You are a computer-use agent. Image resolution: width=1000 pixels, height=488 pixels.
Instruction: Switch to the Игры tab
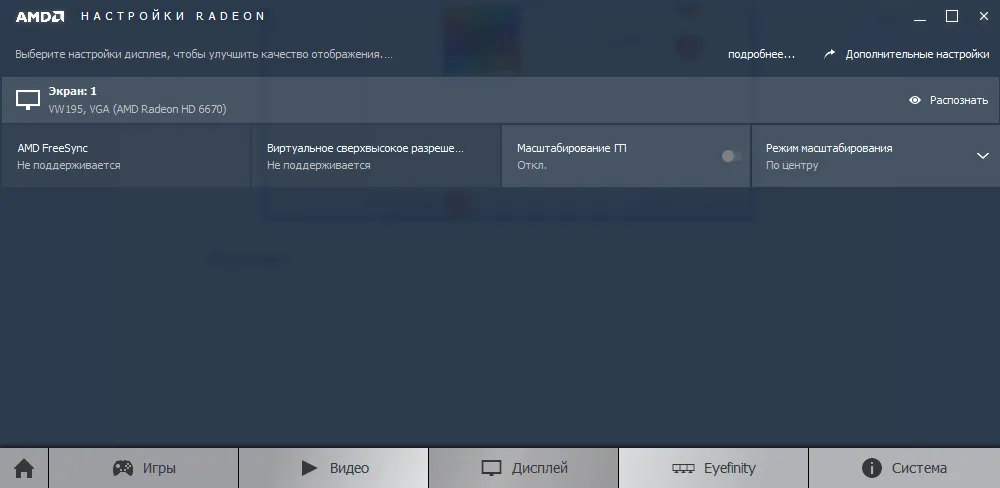pos(143,468)
